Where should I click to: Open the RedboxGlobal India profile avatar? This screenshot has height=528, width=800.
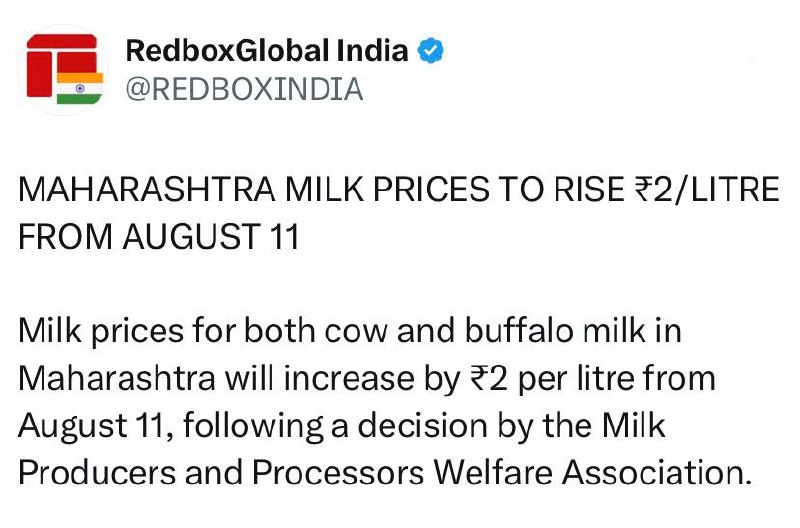(63, 70)
